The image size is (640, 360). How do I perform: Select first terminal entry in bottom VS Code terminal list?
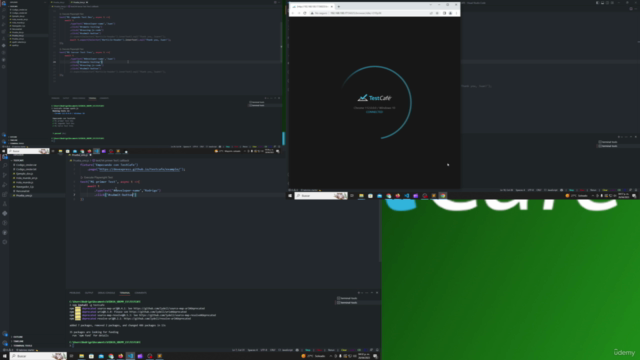(348, 298)
